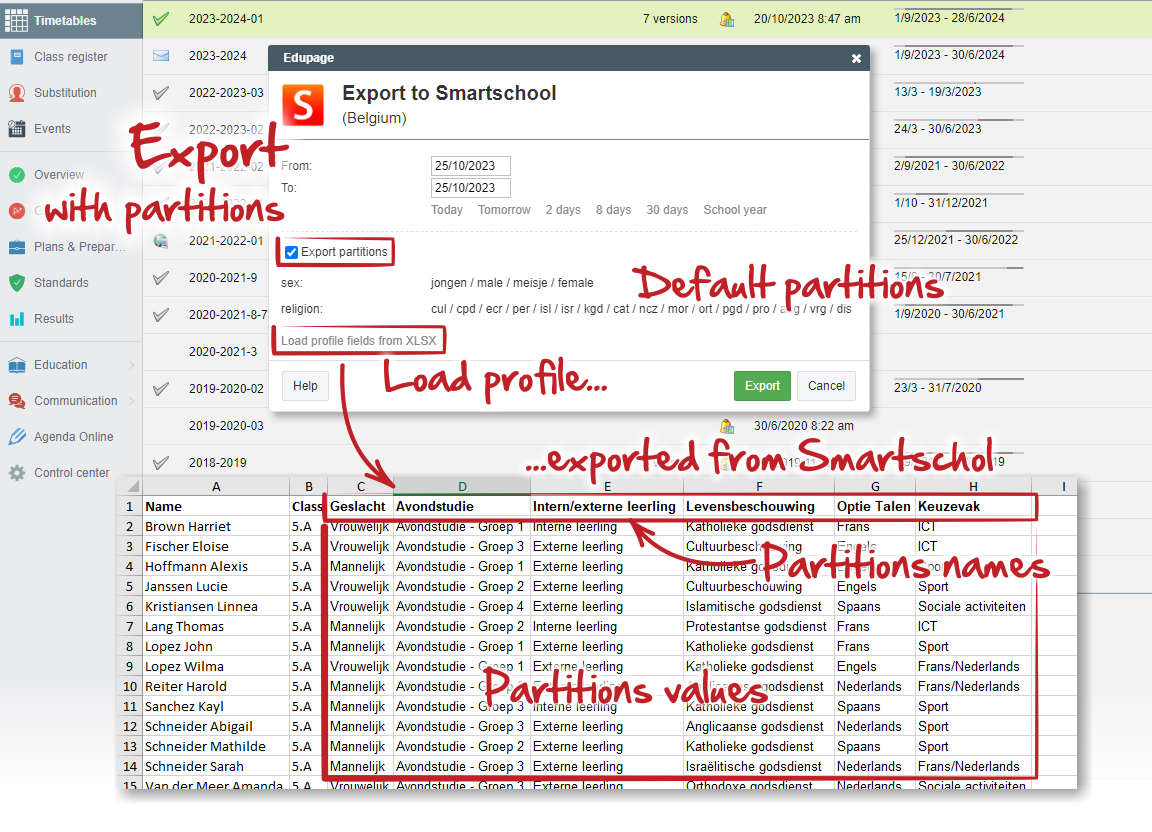Open the Agenda Online pen icon
The width and height of the screenshot is (1152, 832).
click(x=17, y=437)
